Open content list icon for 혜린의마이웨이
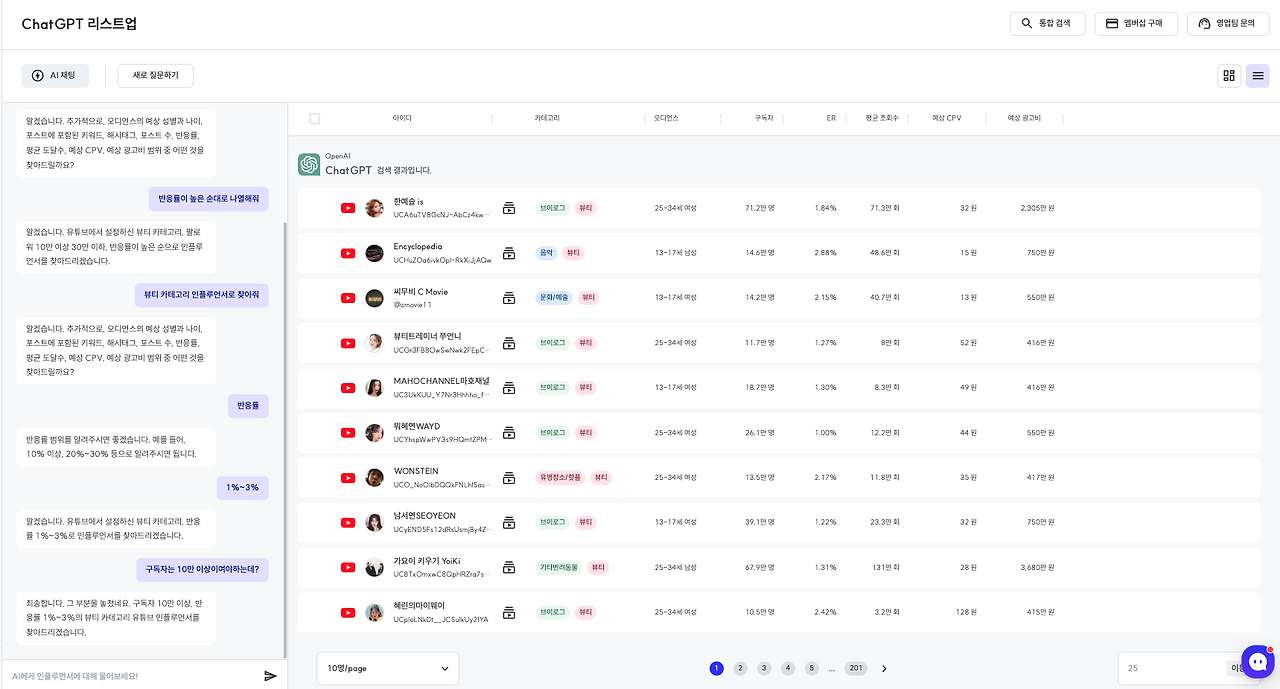Image resolution: width=1280 pixels, height=689 pixels. (509, 612)
